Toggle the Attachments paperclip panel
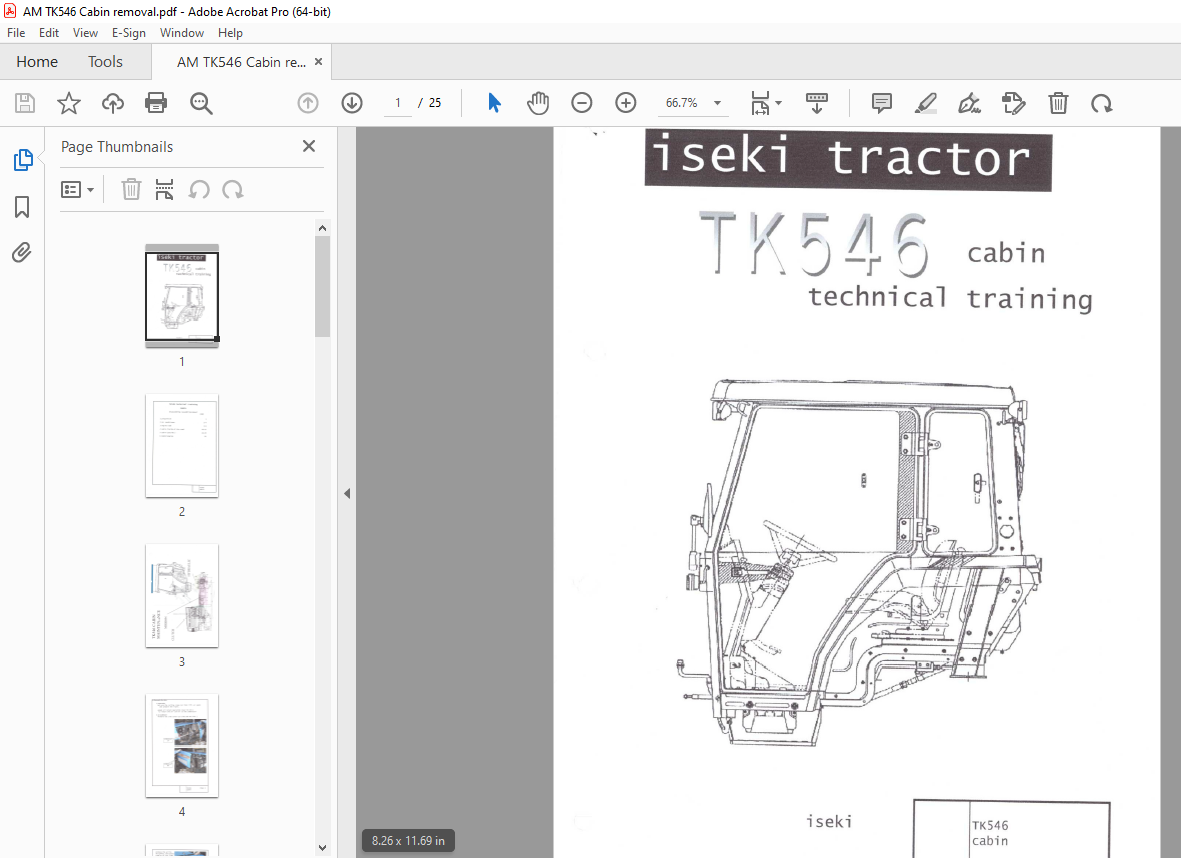The height and width of the screenshot is (858, 1181). [x=22, y=252]
